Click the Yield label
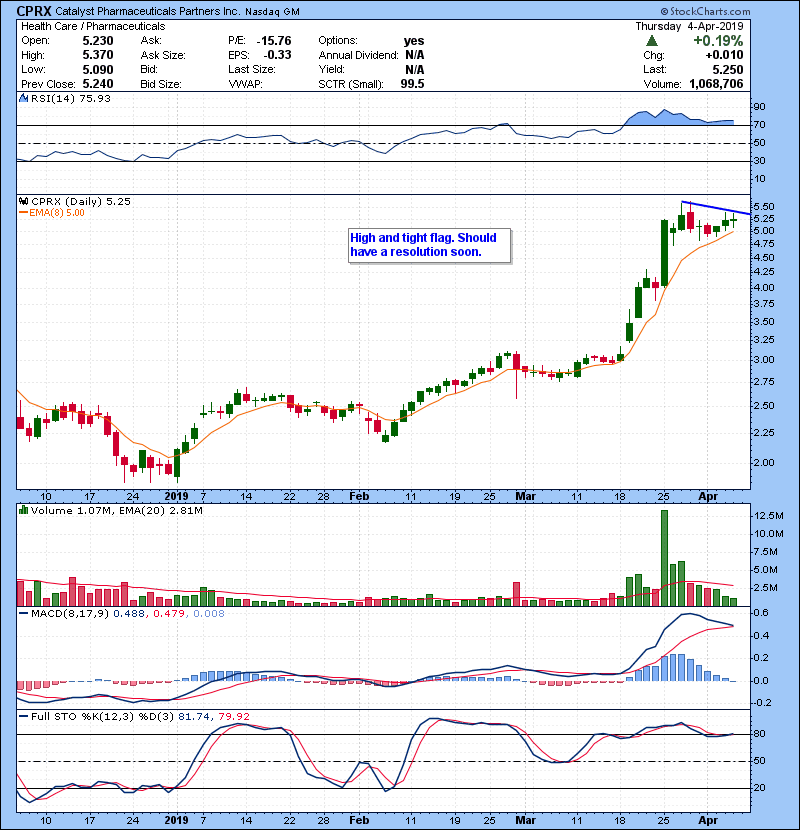The image size is (800, 830). tap(331, 69)
